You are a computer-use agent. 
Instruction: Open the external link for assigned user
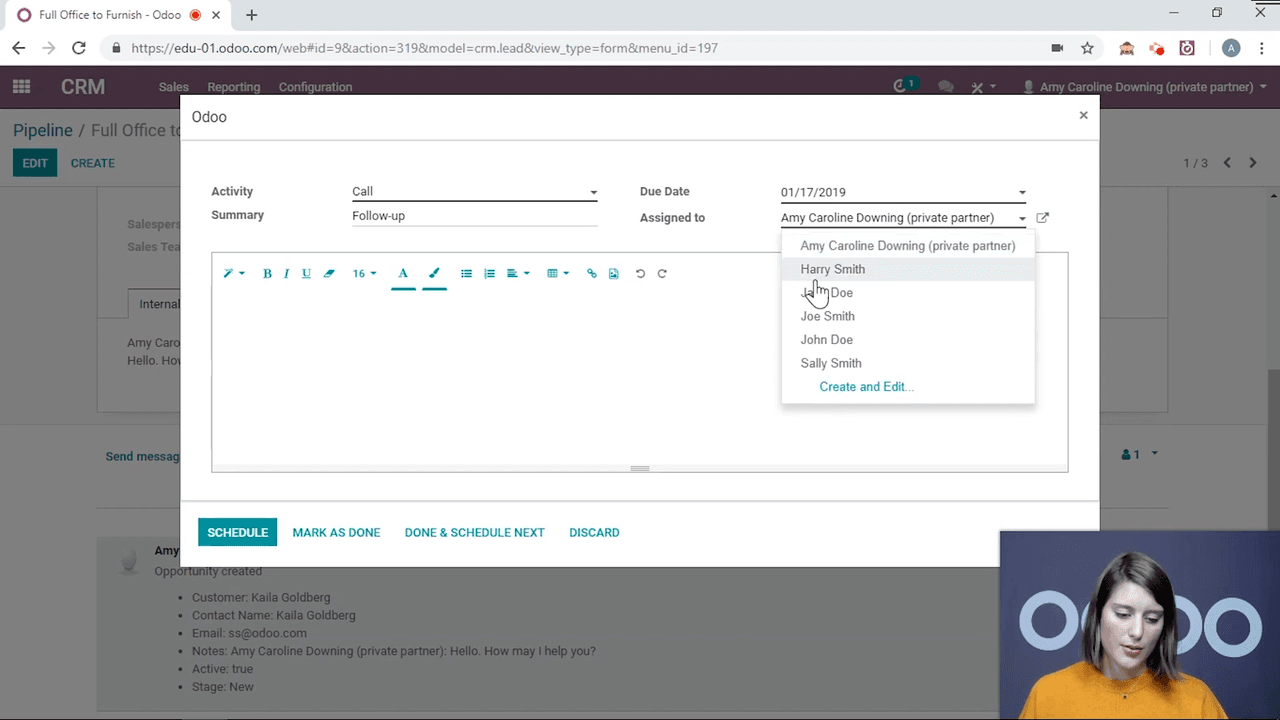pyautogui.click(x=1043, y=218)
